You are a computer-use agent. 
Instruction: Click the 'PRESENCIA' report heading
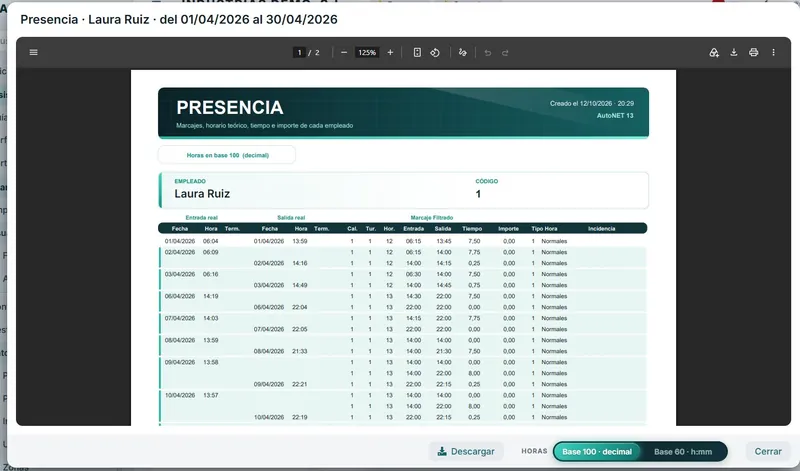(x=230, y=108)
